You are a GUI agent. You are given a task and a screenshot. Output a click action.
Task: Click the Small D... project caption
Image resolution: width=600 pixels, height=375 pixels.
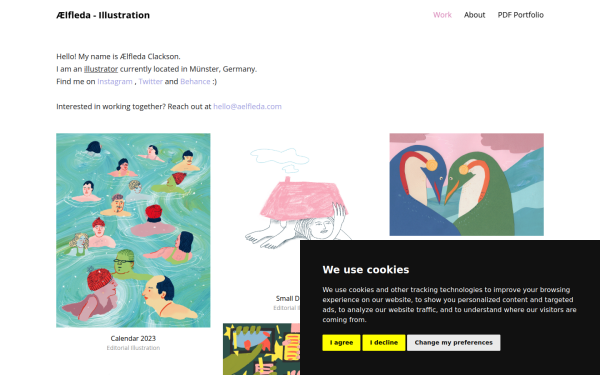pyautogui.click(x=288, y=298)
